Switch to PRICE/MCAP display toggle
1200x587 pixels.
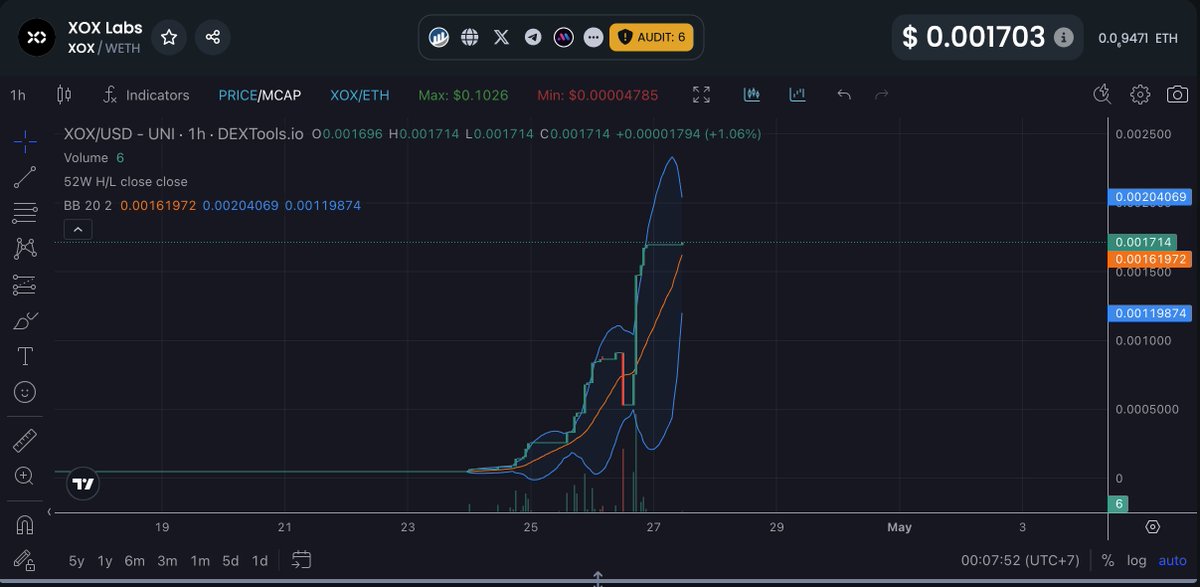coord(258,95)
